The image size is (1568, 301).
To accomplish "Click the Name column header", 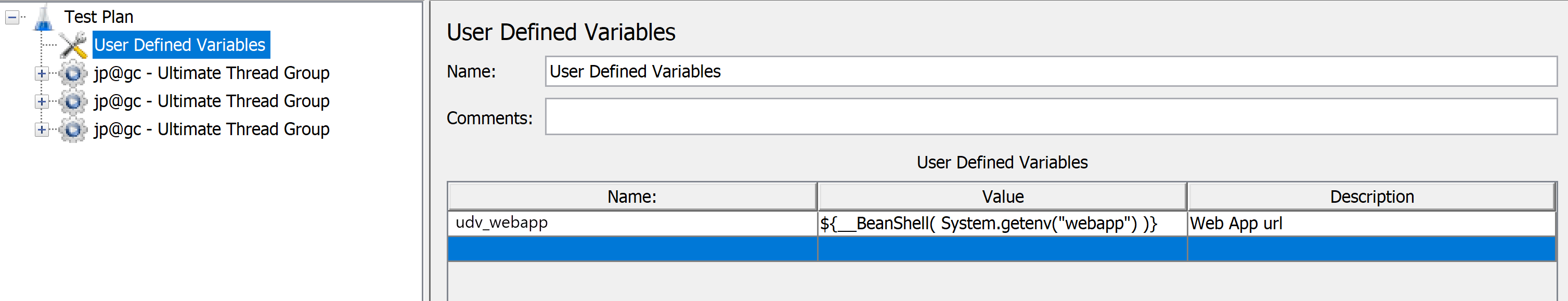I will 631,197.
